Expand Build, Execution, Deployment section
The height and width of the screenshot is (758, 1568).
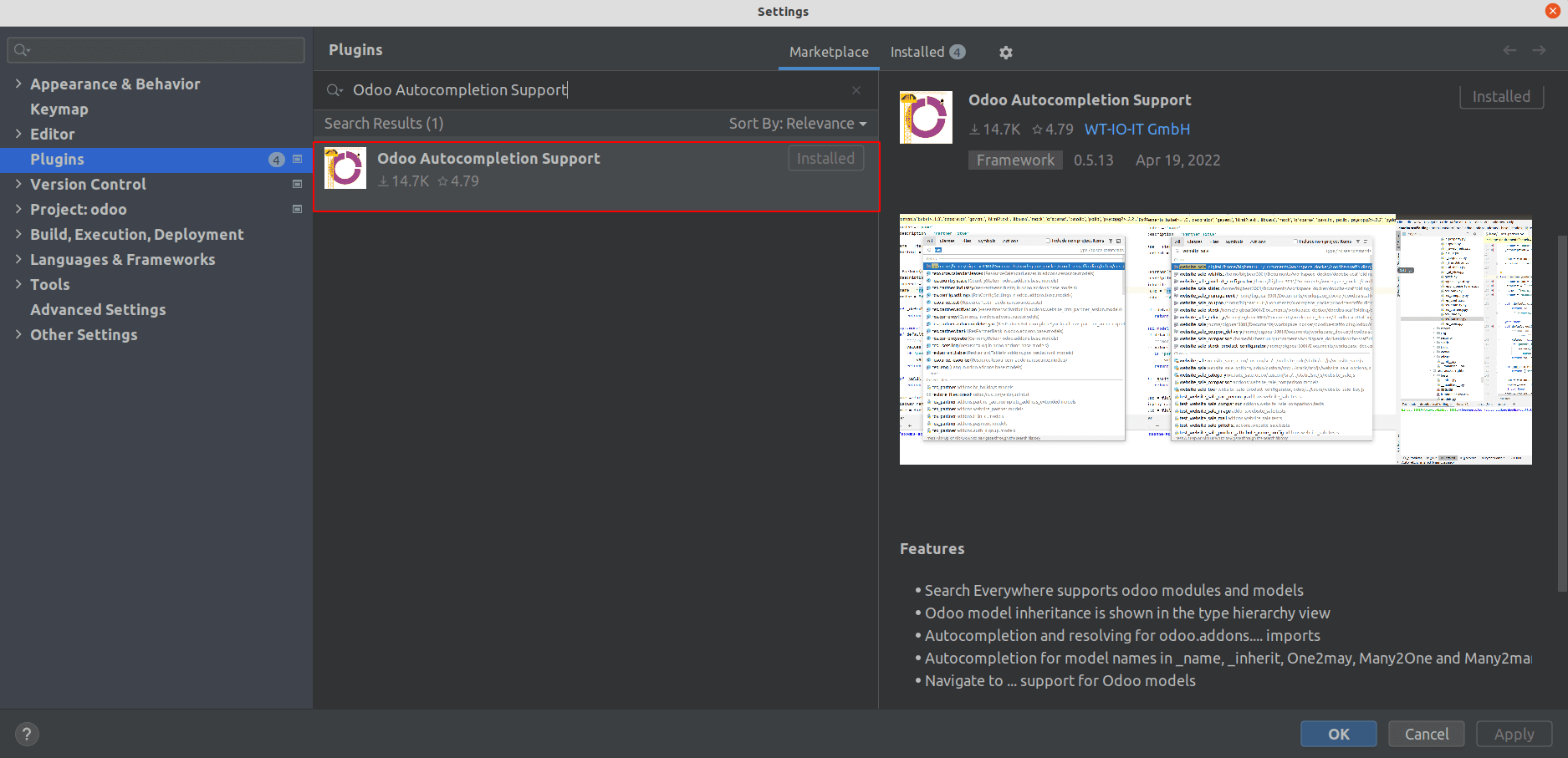[x=18, y=234]
